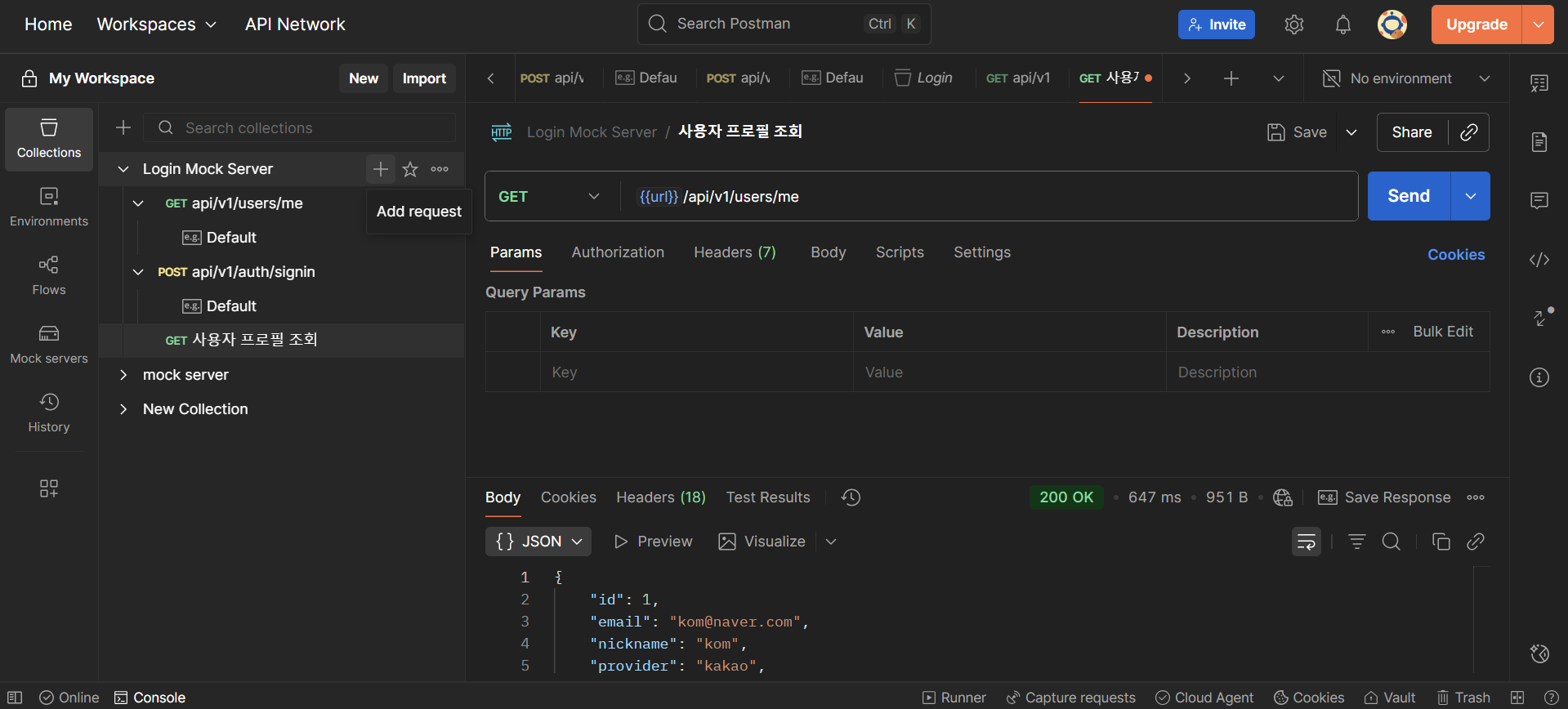Switch to the Authorization tab
1568x709 pixels.
618,252
